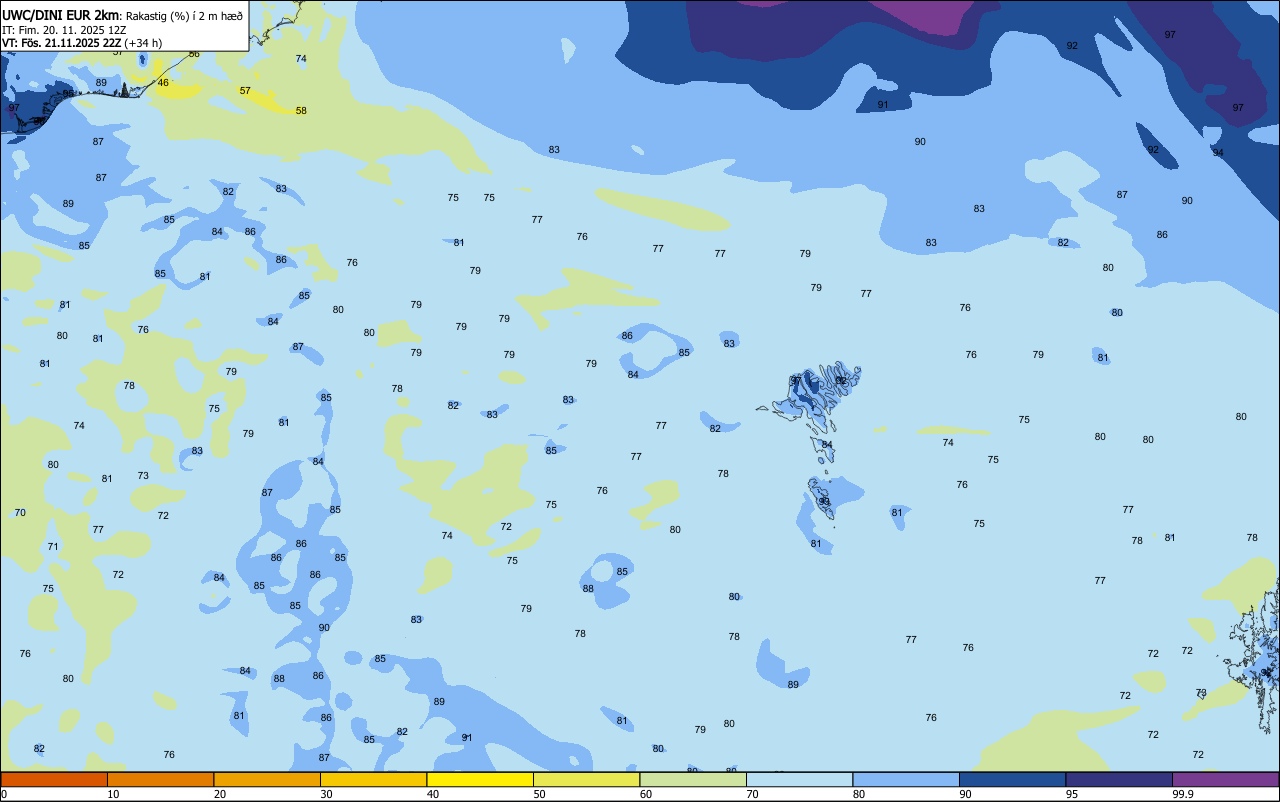Click the legend tick label "99.9"

1182,794
